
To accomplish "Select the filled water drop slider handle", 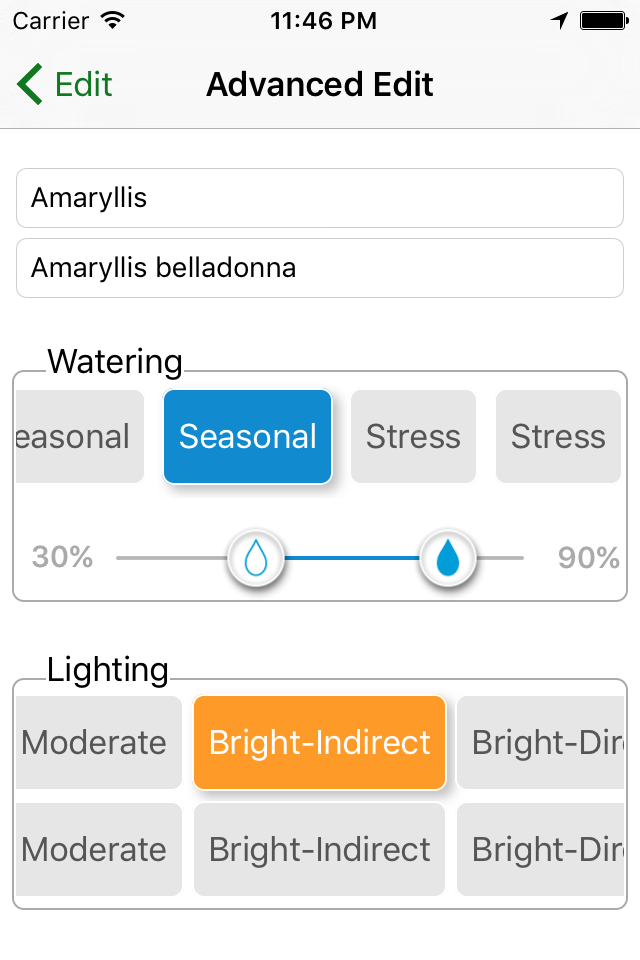I will point(448,558).
